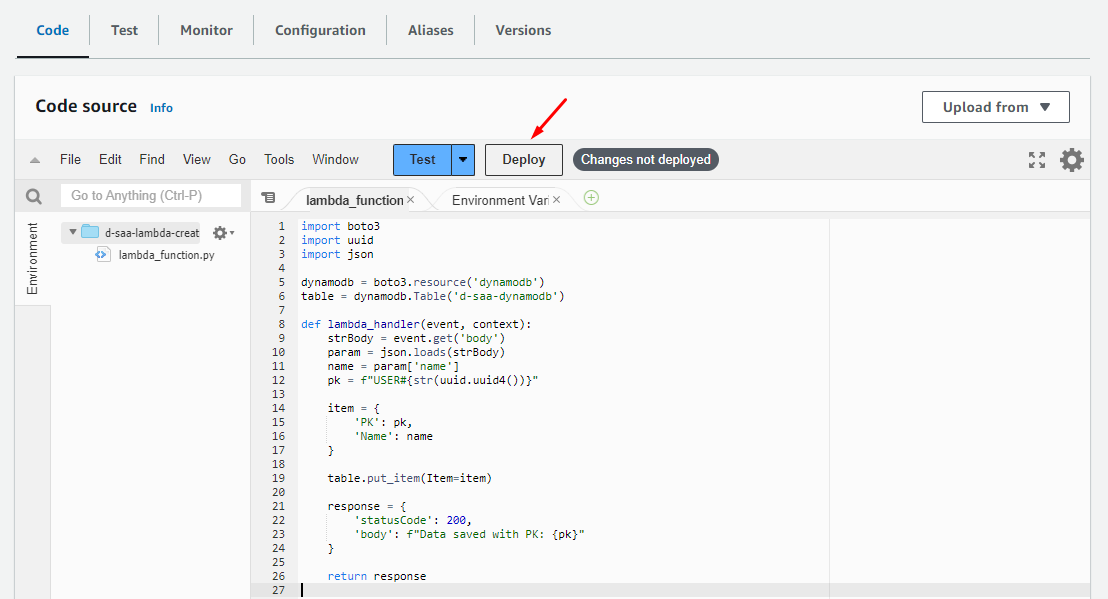
Task: Open folder settings gear in file tree
Action: pos(222,233)
